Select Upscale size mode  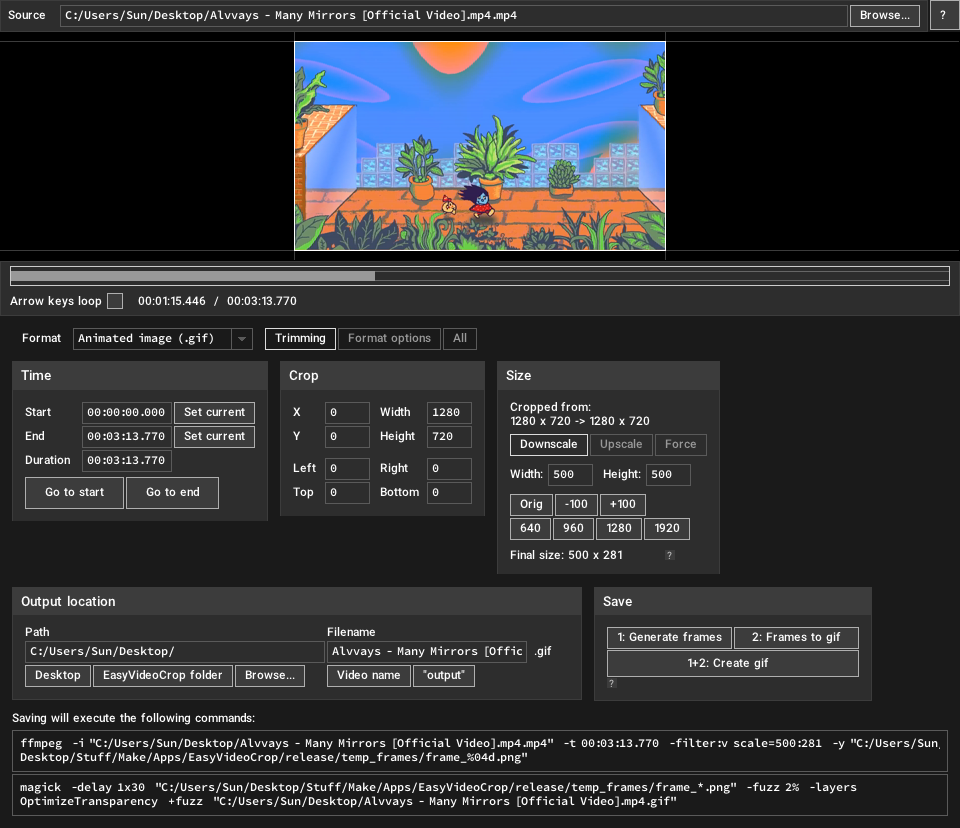[621, 445]
